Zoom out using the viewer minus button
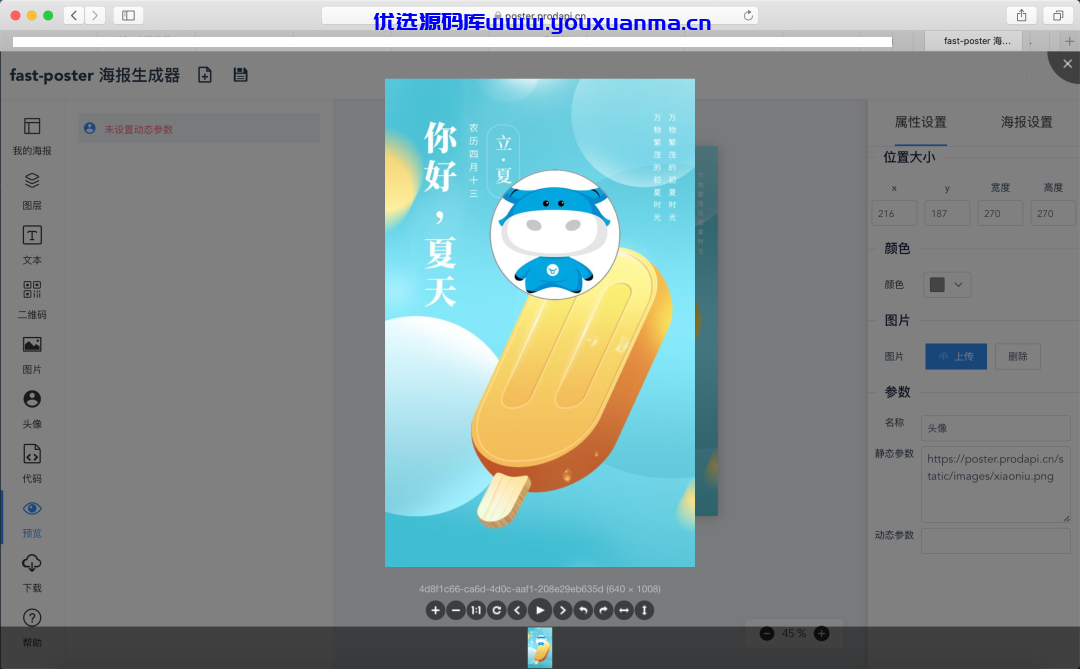Screen dimensions: 1080x669 (456, 610)
